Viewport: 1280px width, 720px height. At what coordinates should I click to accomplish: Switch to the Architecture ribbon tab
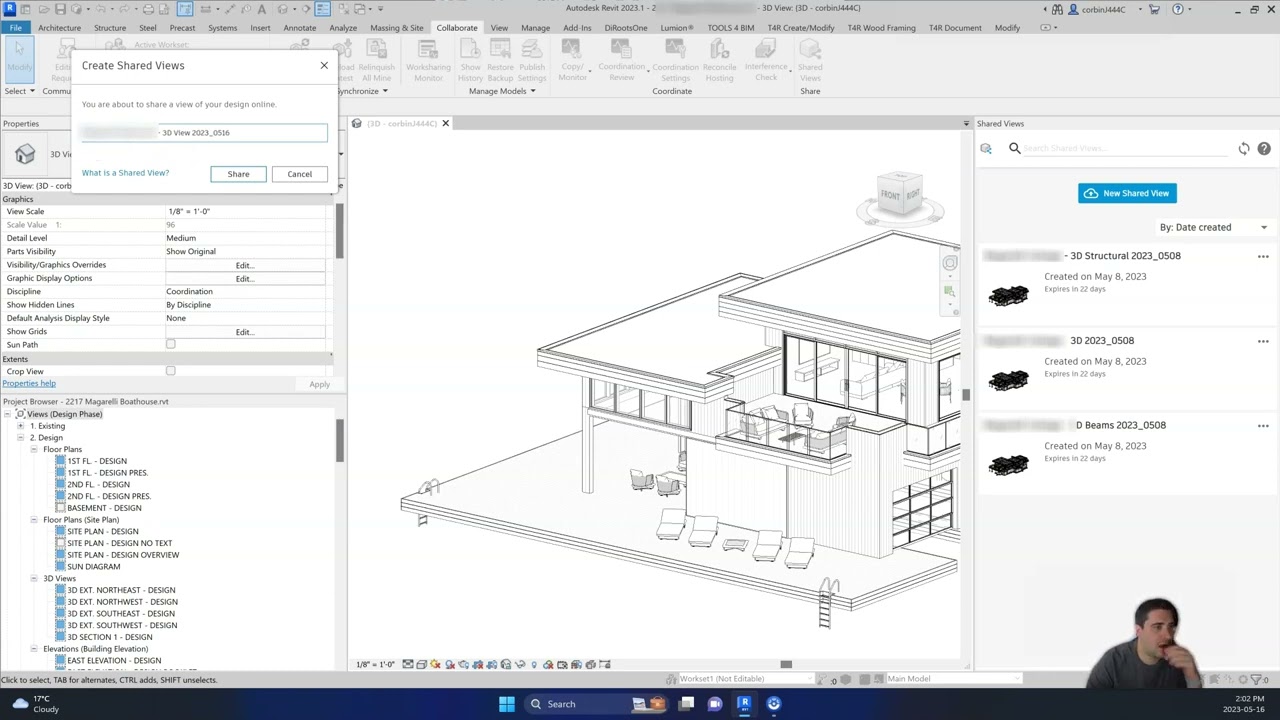point(59,28)
